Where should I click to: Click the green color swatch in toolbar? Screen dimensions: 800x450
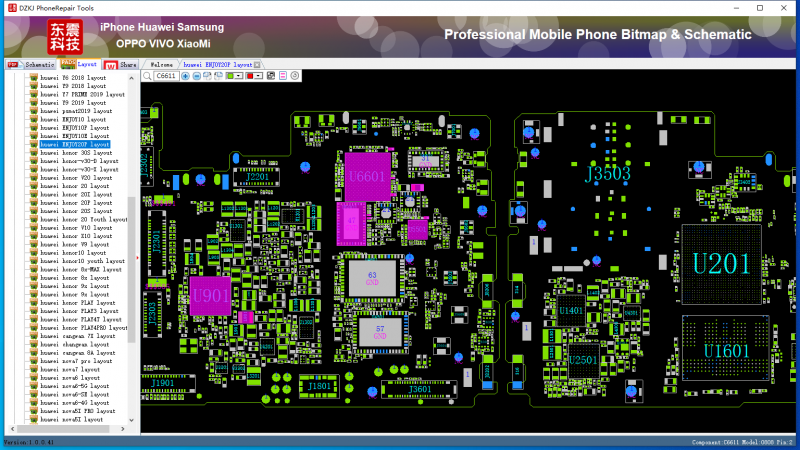tap(230, 76)
